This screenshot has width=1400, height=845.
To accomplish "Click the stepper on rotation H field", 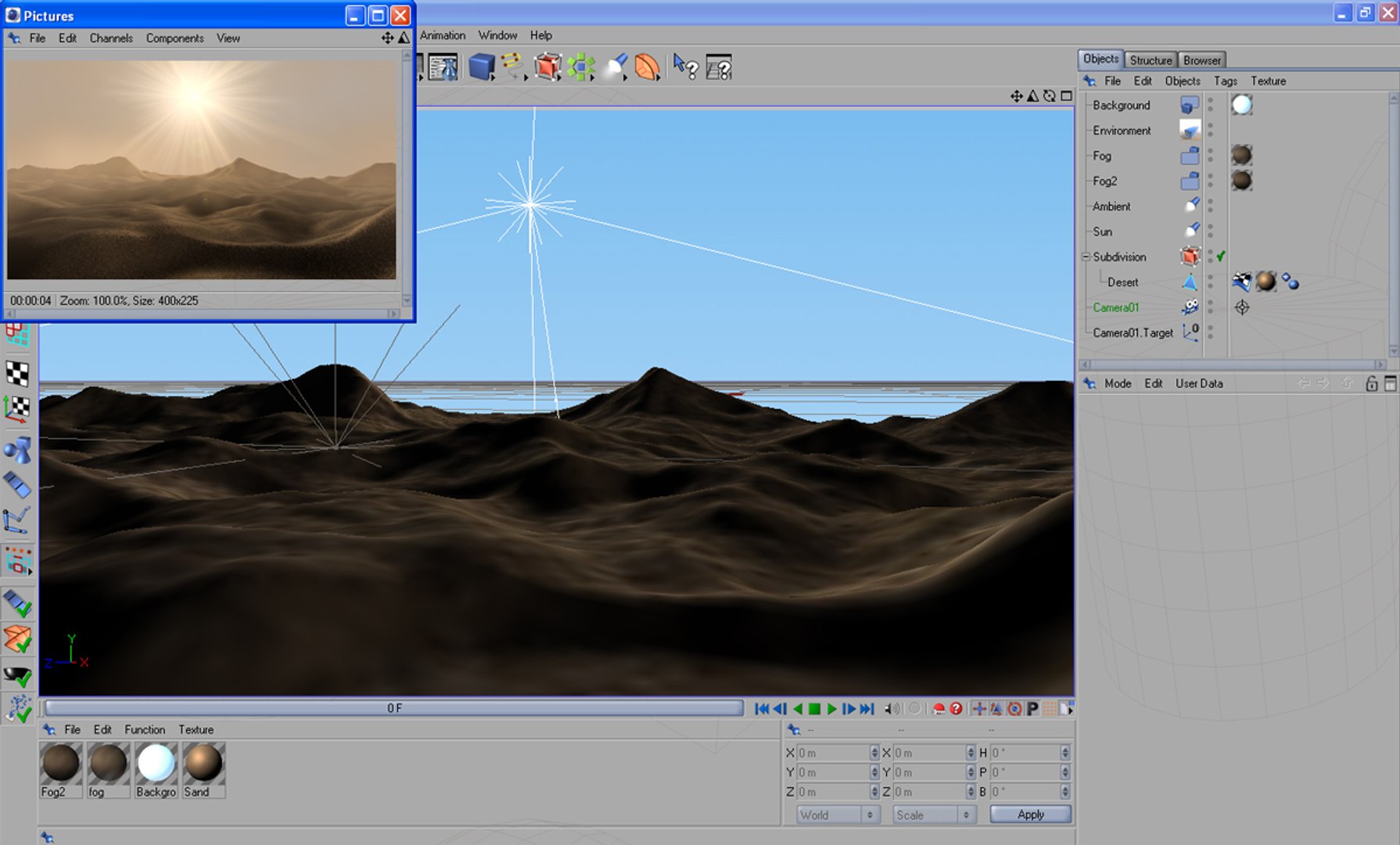I will (x=1064, y=753).
